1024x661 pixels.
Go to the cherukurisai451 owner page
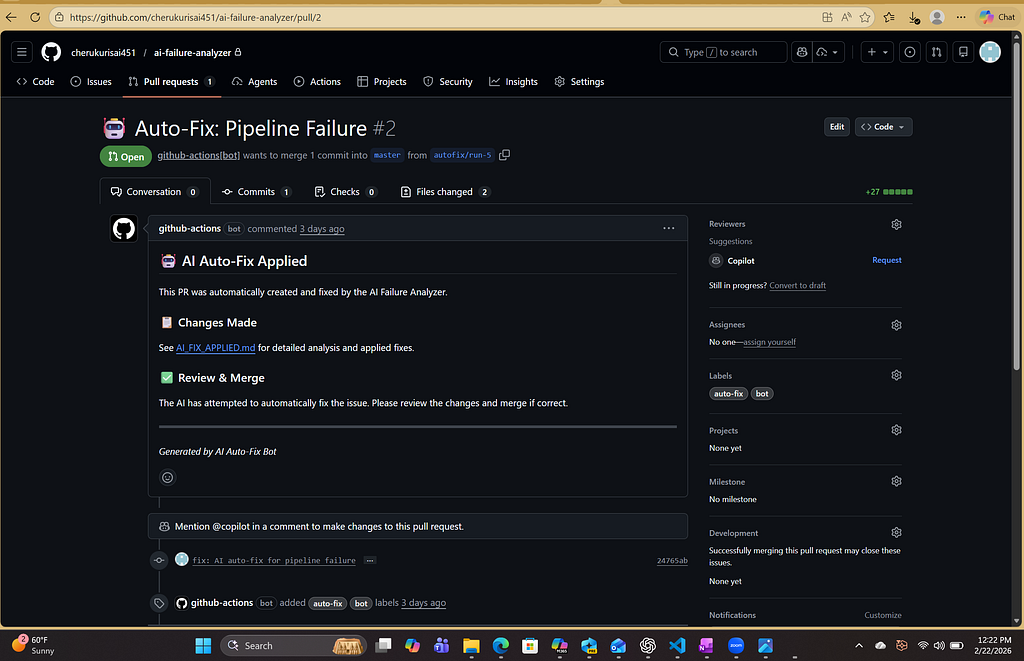[103, 52]
